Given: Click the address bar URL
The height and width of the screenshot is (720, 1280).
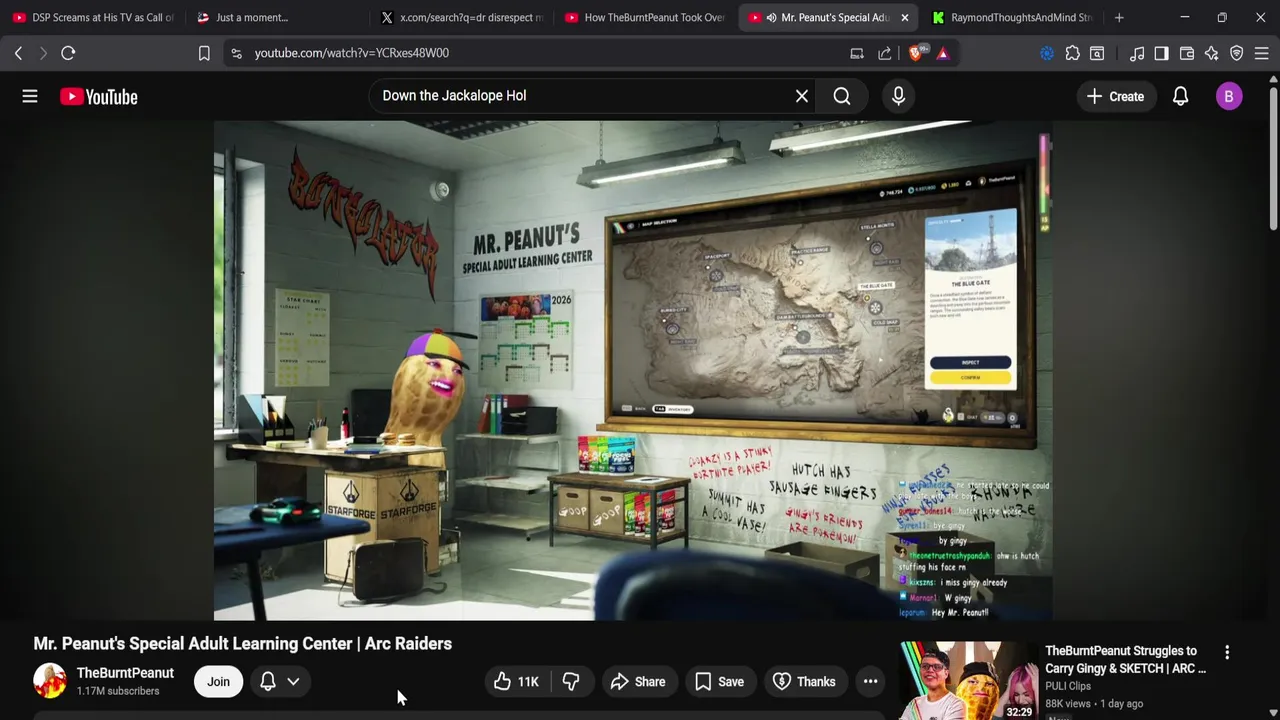Looking at the screenshot, I should pyautogui.click(x=352, y=53).
